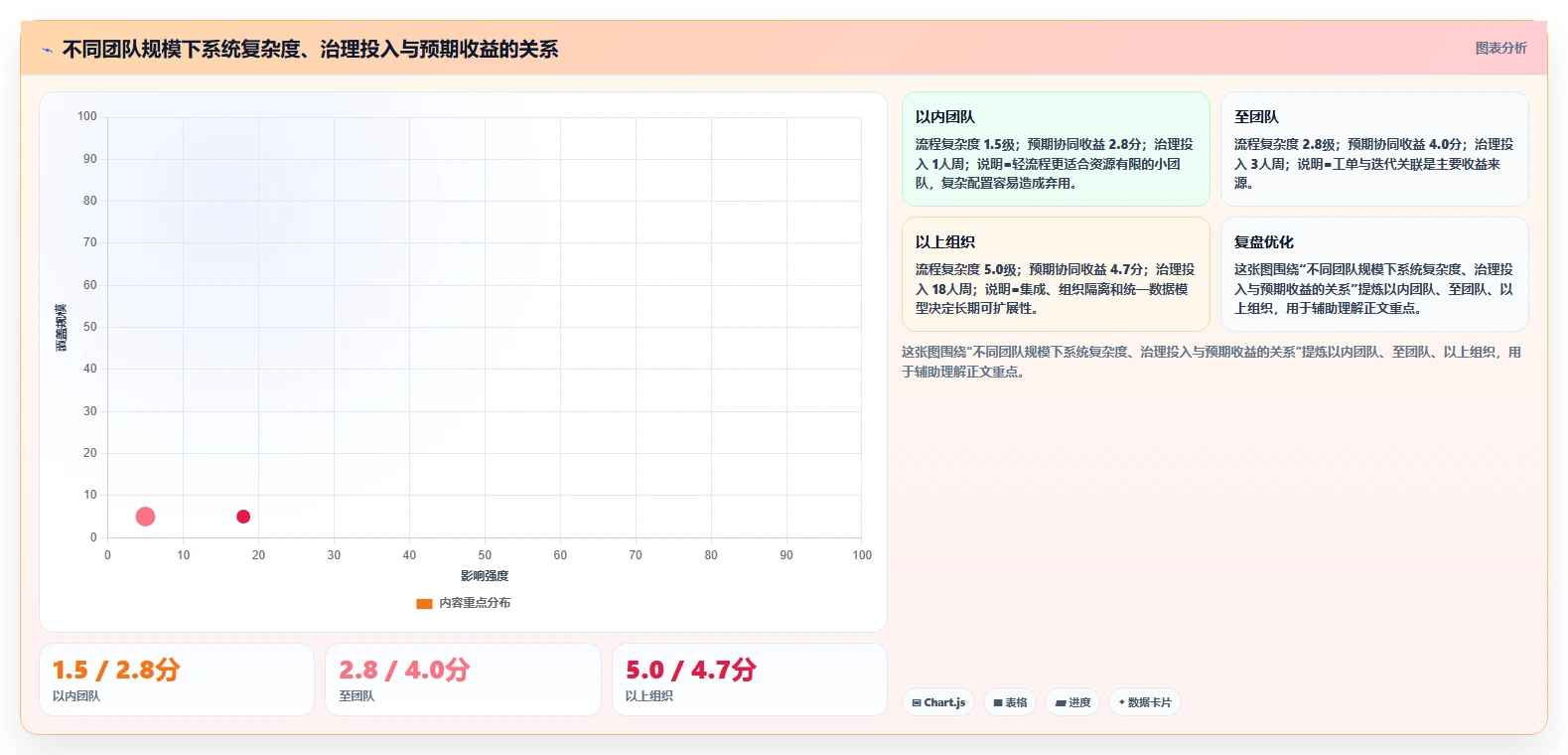Click the 数据卡片 tag pill
1568x755 pixels.
(1145, 702)
